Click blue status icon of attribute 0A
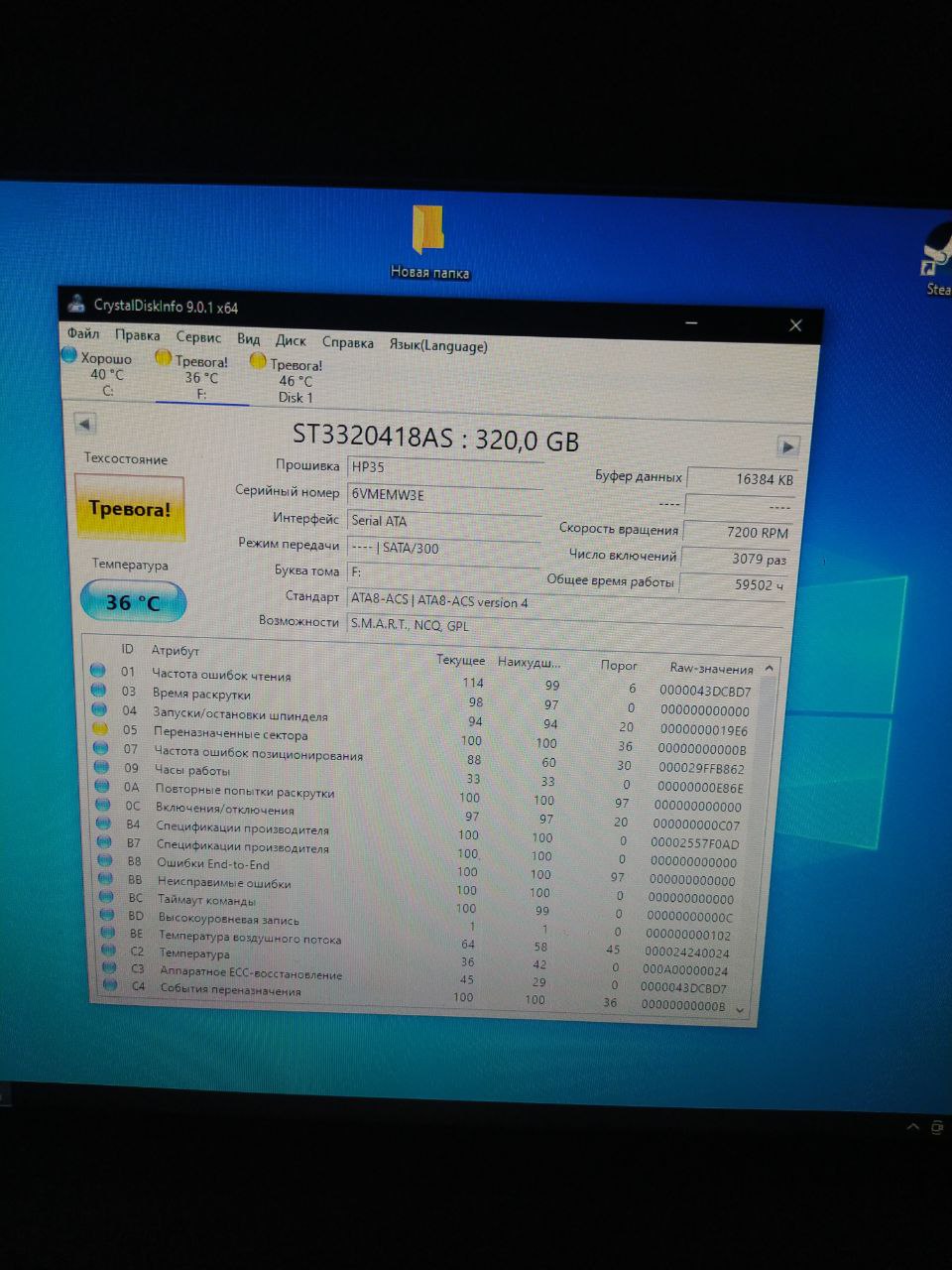Screen dimensions: 952x1270 pyautogui.click(x=101, y=784)
